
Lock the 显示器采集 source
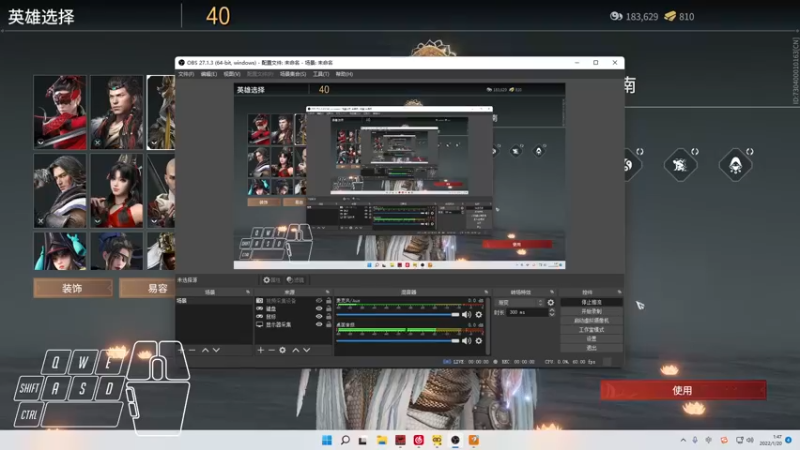click(329, 324)
